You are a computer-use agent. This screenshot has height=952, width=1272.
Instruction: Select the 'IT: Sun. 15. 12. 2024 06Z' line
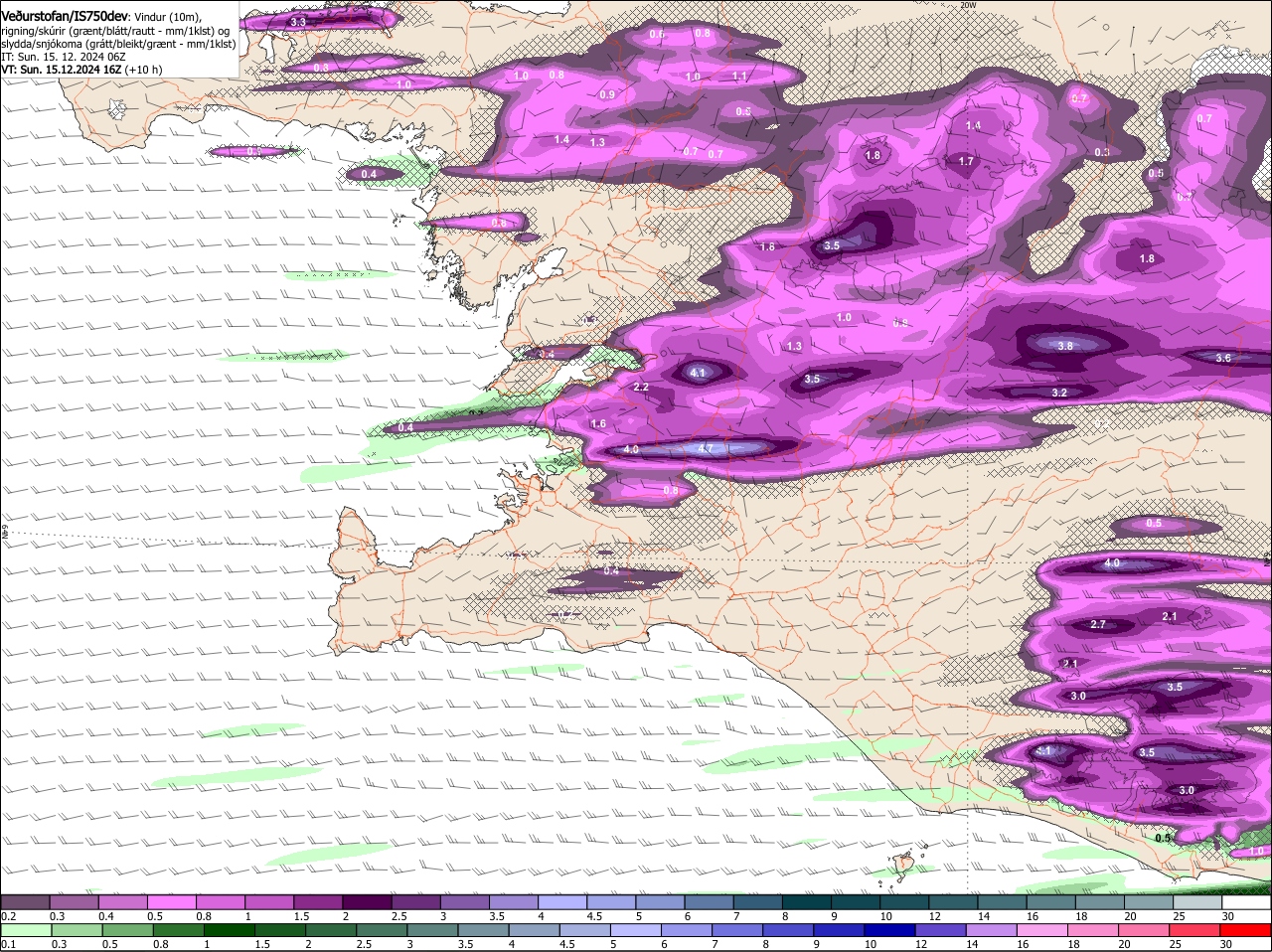coord(63,57)
